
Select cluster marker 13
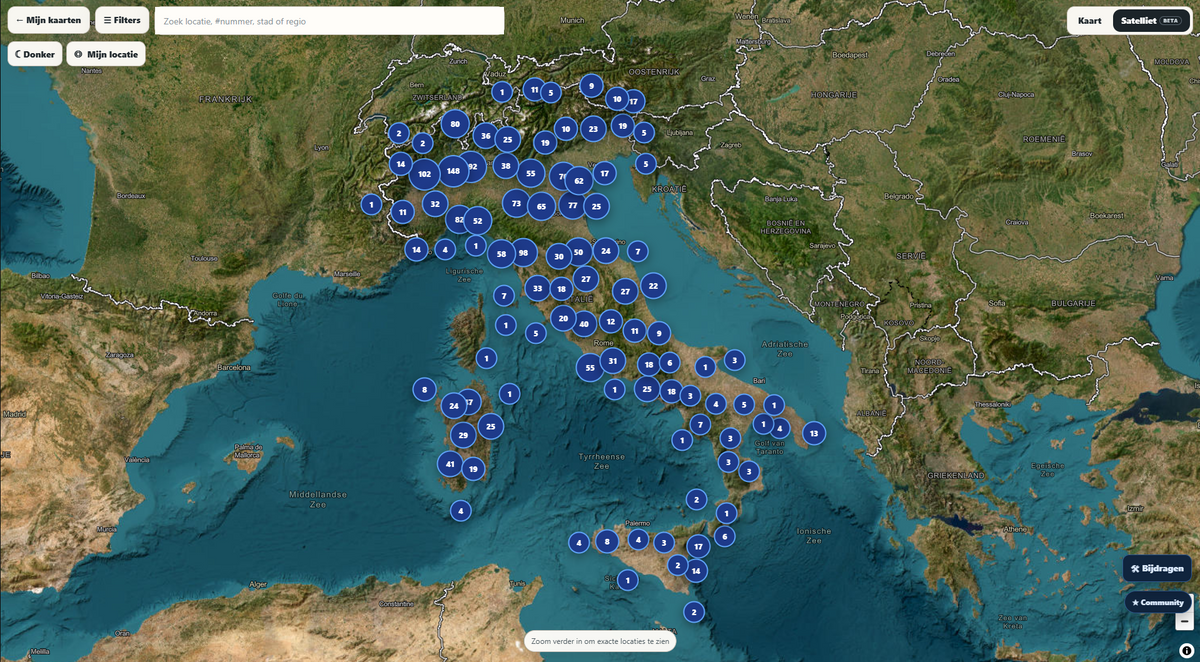coord(814,433)
